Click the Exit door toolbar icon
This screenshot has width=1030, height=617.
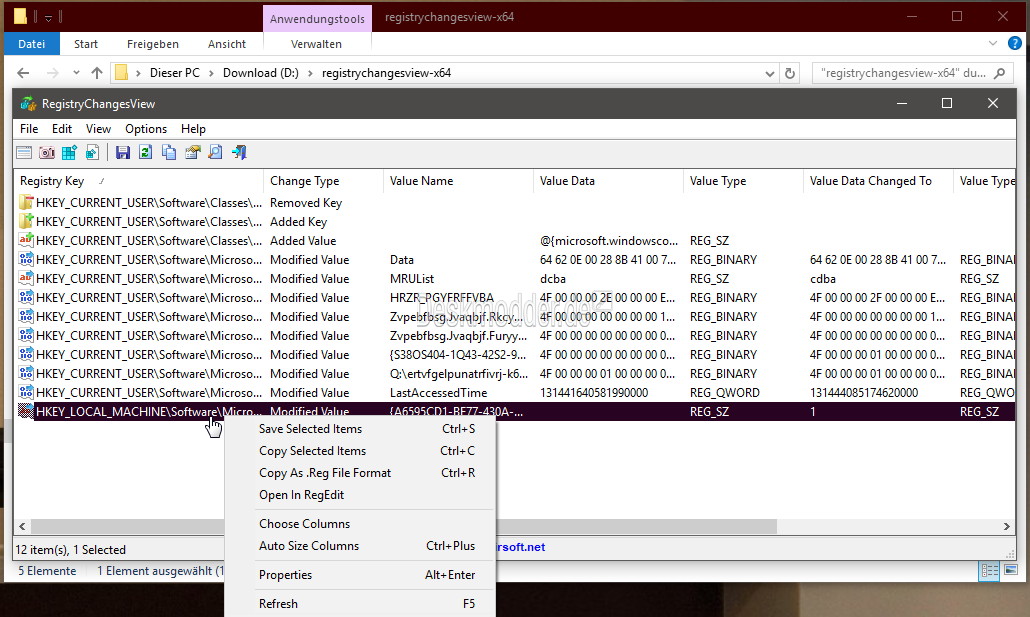[x=239, y=153]
